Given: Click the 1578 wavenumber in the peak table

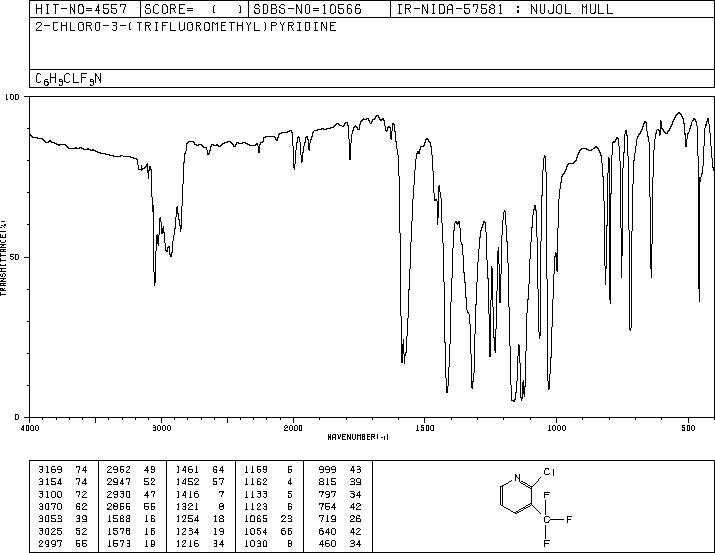Looking at the screenshot, I should coord(119,531).
